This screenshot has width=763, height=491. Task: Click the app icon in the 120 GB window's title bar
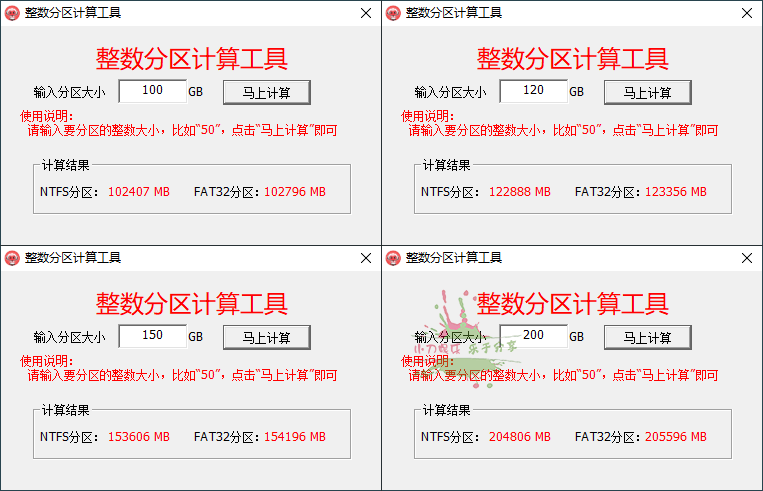click(x=393, y=13)
